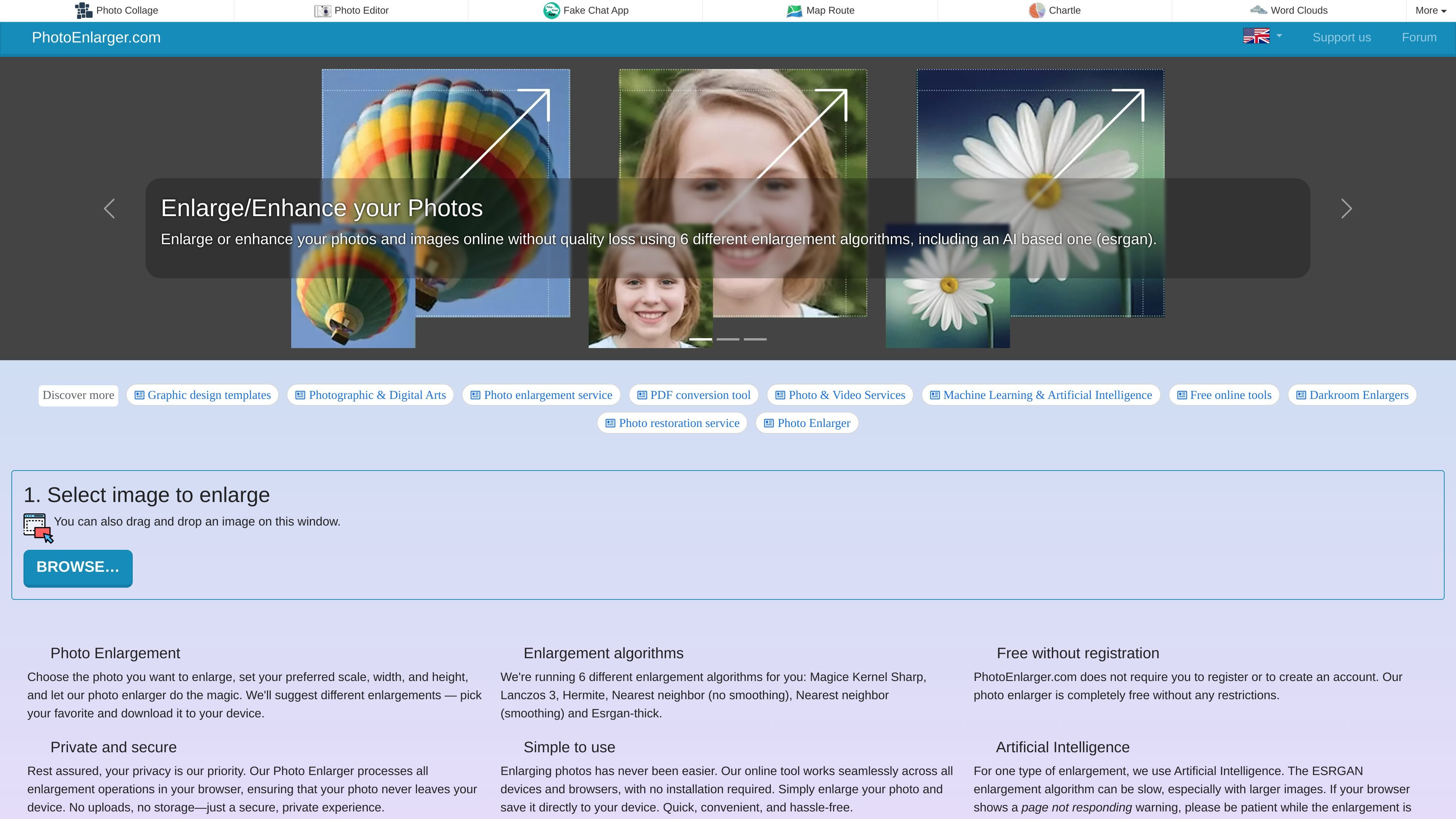Image resolution: width=1456 pixels, height=819 pixels.
Task: Click the small hot air balloon thumbnail
Action: click(353, 286)
